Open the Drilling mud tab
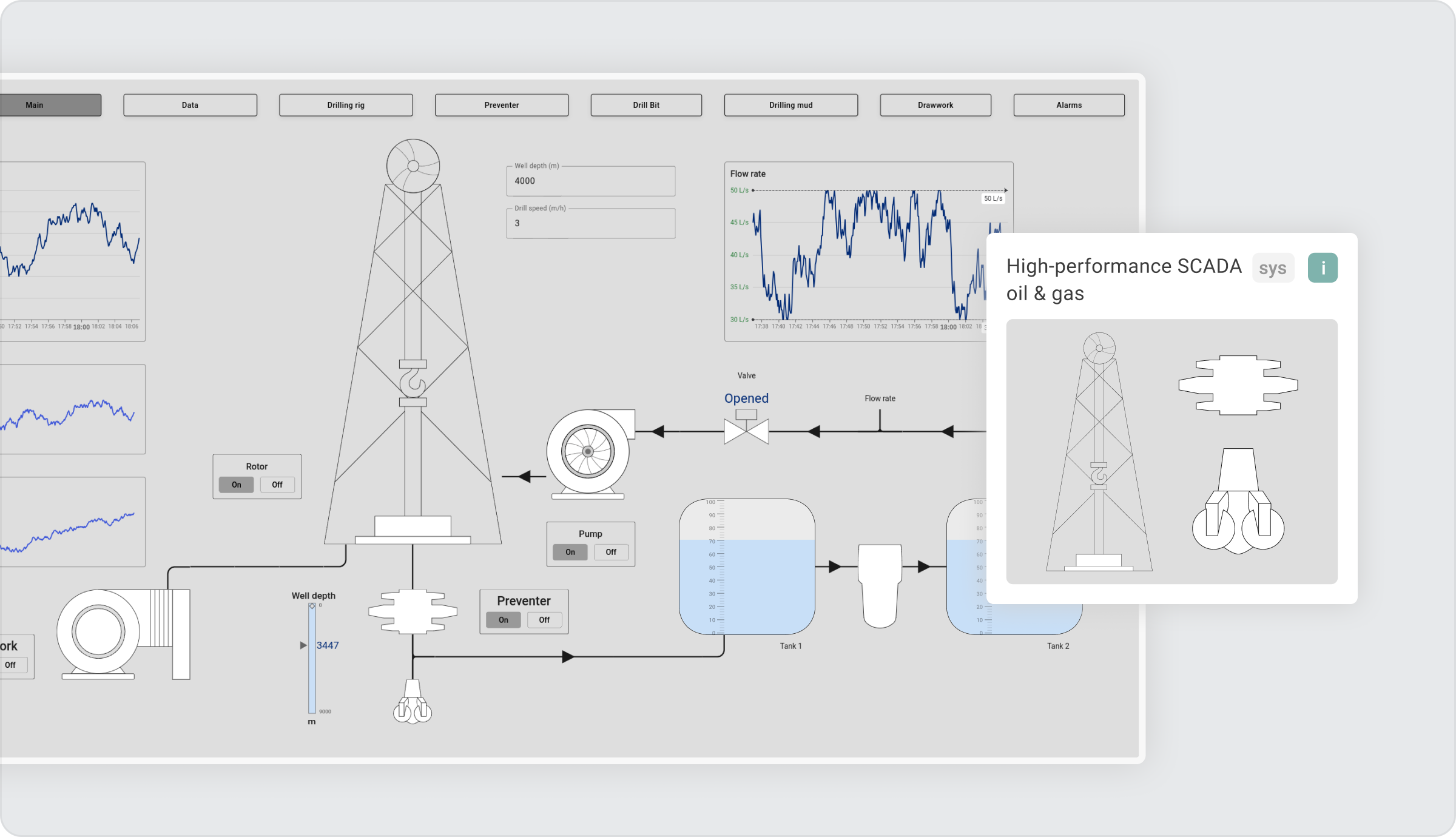The image size is (1456, 837). click(790, 104)
